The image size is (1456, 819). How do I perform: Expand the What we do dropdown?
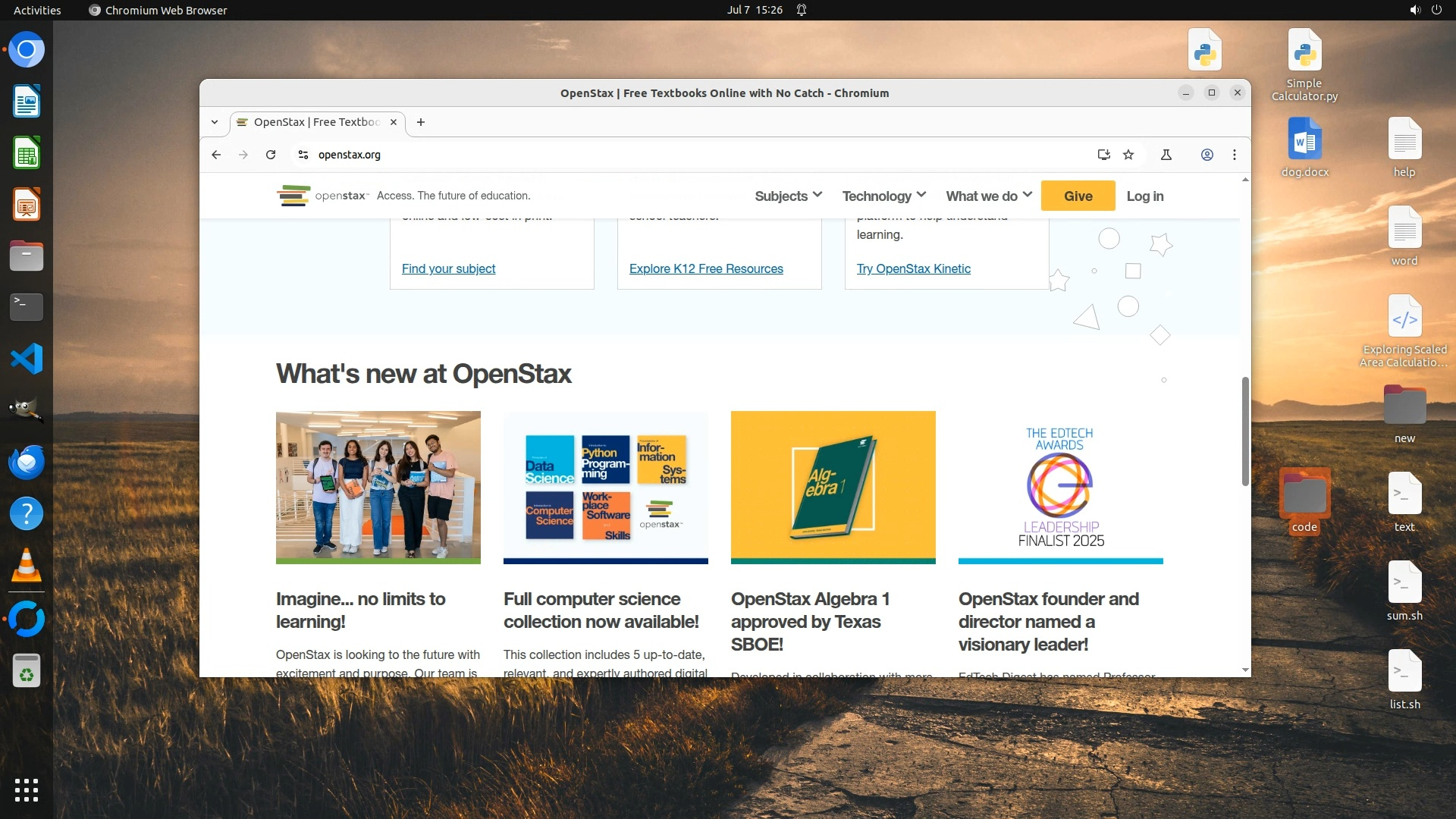(988, 196)
